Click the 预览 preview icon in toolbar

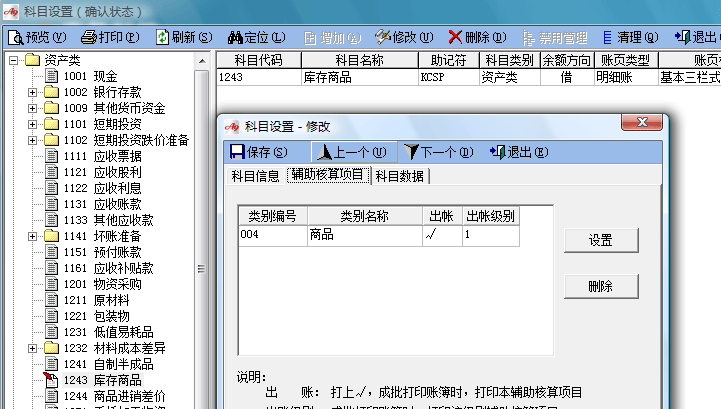point(16,37)
